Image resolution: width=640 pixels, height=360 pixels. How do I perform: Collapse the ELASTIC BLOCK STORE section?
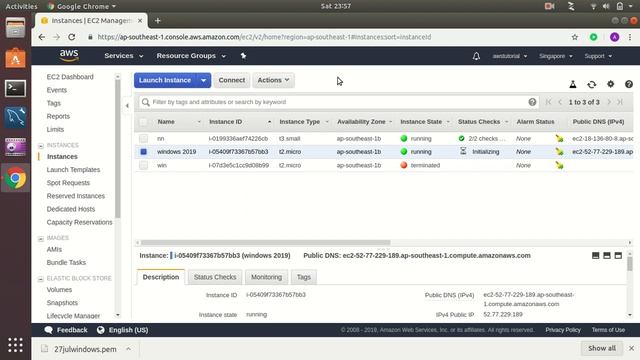(41, 279)
